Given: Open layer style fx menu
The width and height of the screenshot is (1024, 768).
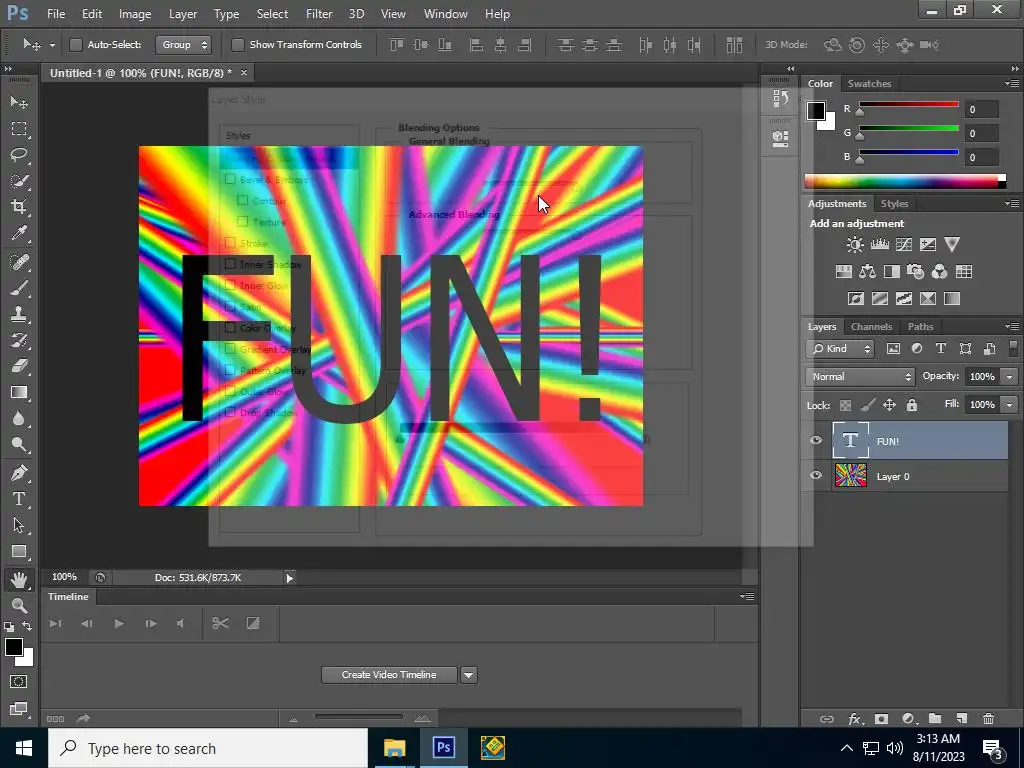Looking at the screenshot, I should coord(855,719).
